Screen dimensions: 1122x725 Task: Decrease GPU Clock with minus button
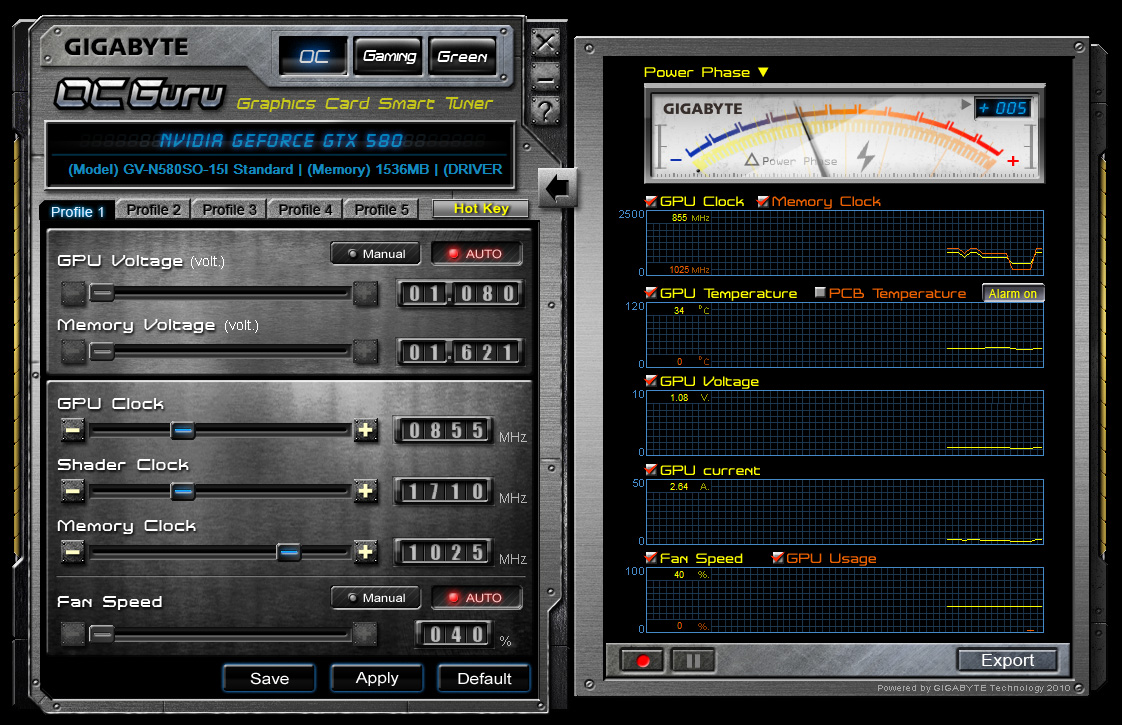coord(72,430)
